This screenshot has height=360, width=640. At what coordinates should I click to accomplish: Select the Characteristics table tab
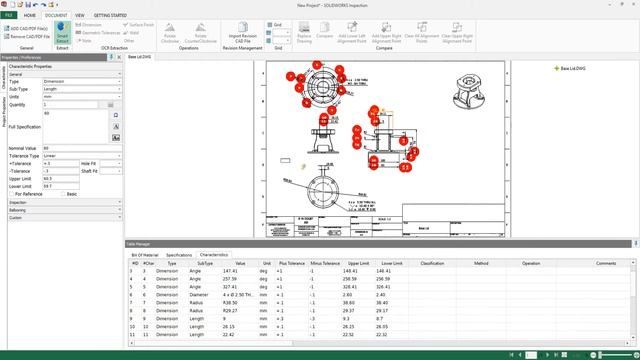tap(214, 255)
